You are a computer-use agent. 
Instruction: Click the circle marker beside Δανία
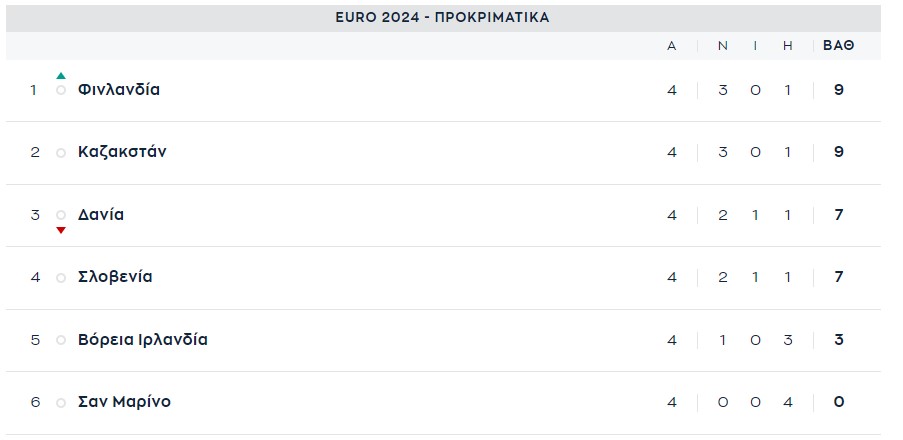point(61,215)
